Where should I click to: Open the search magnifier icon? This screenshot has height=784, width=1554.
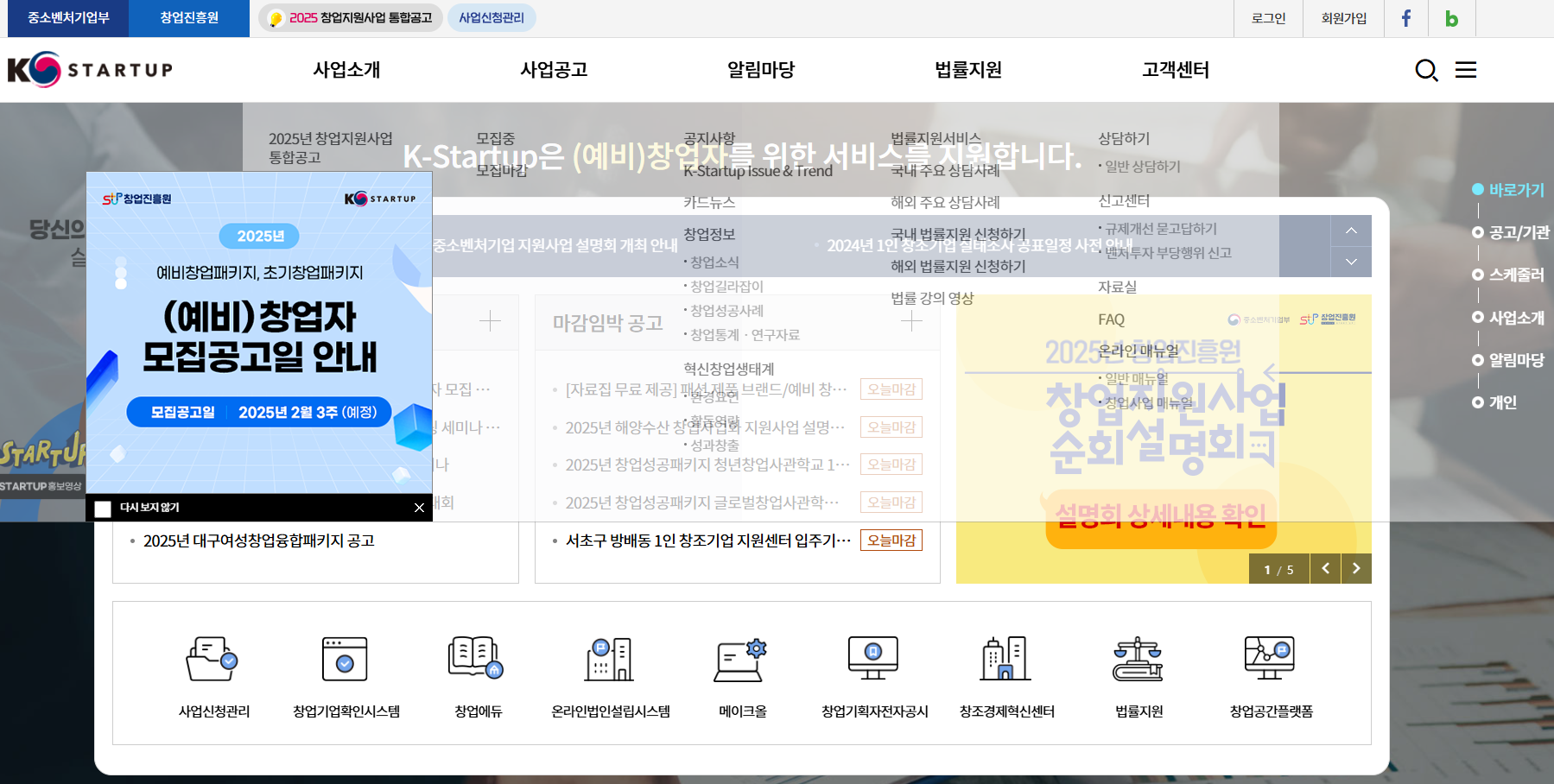(1426, 70)
